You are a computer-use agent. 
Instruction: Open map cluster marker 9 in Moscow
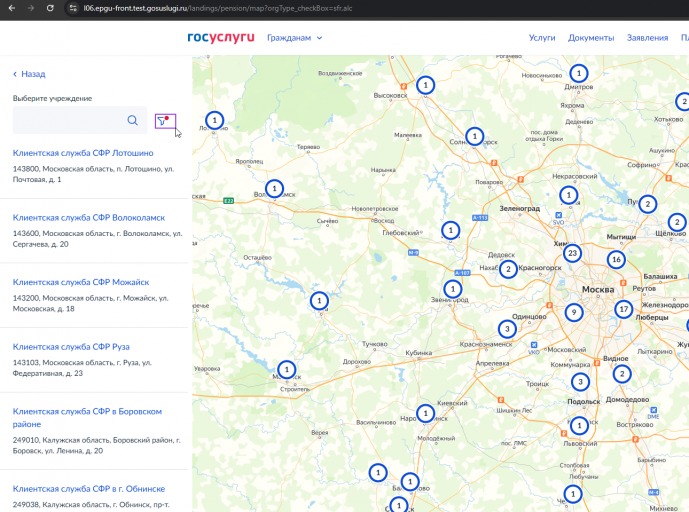[x=573, y=312]
